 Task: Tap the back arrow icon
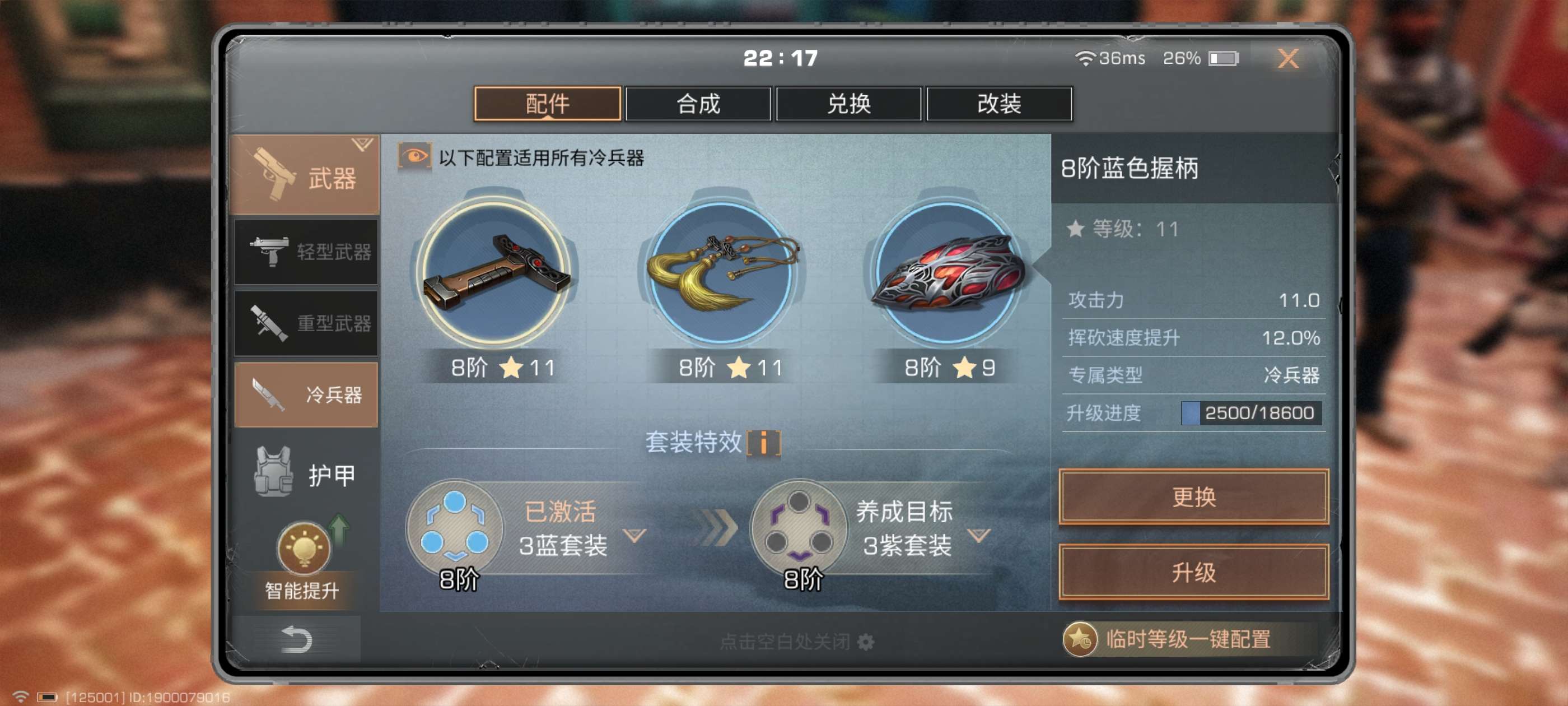pyautogui.click(x=296, y=640)
